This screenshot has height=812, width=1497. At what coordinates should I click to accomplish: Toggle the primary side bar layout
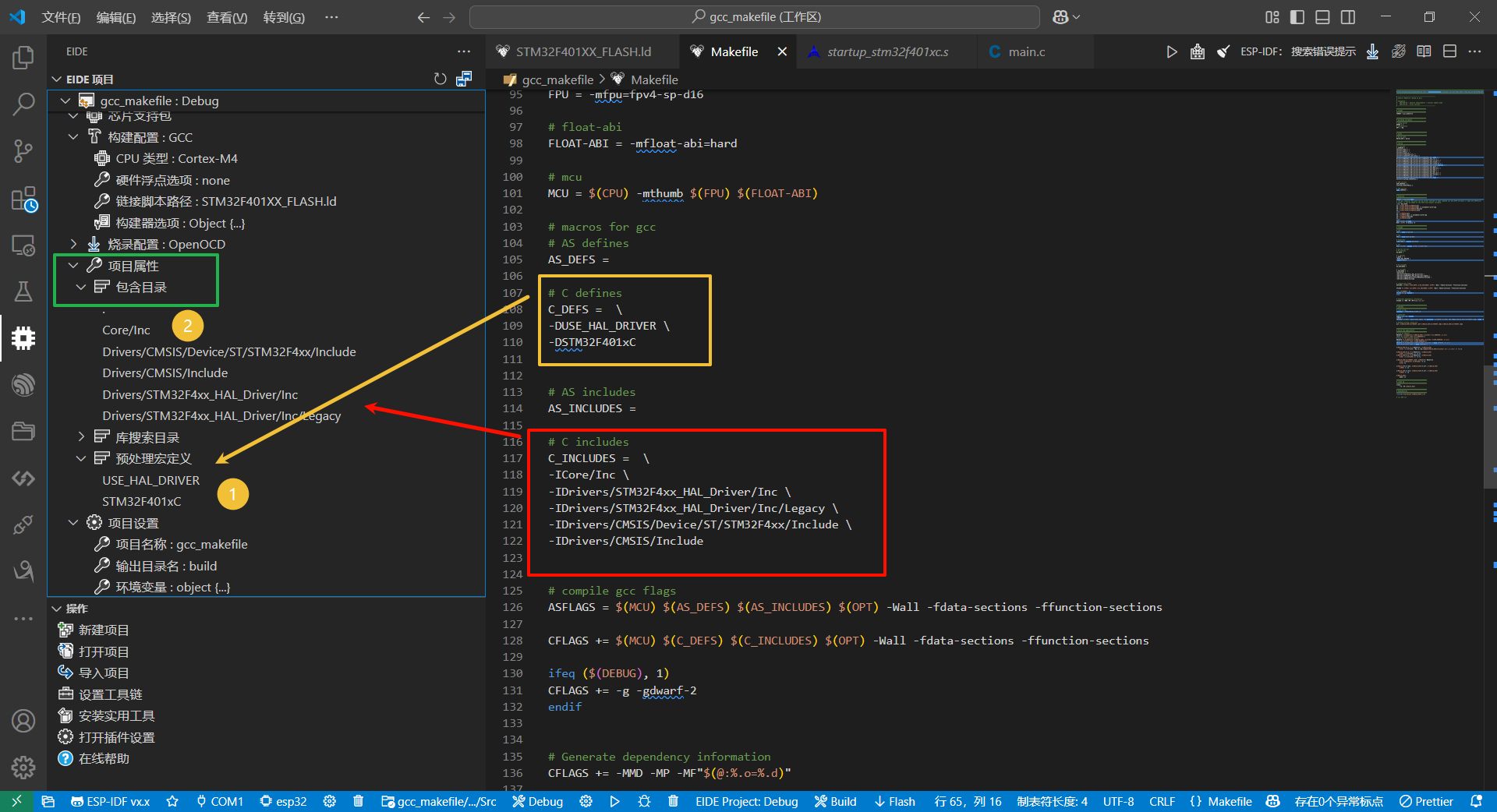1297,17
